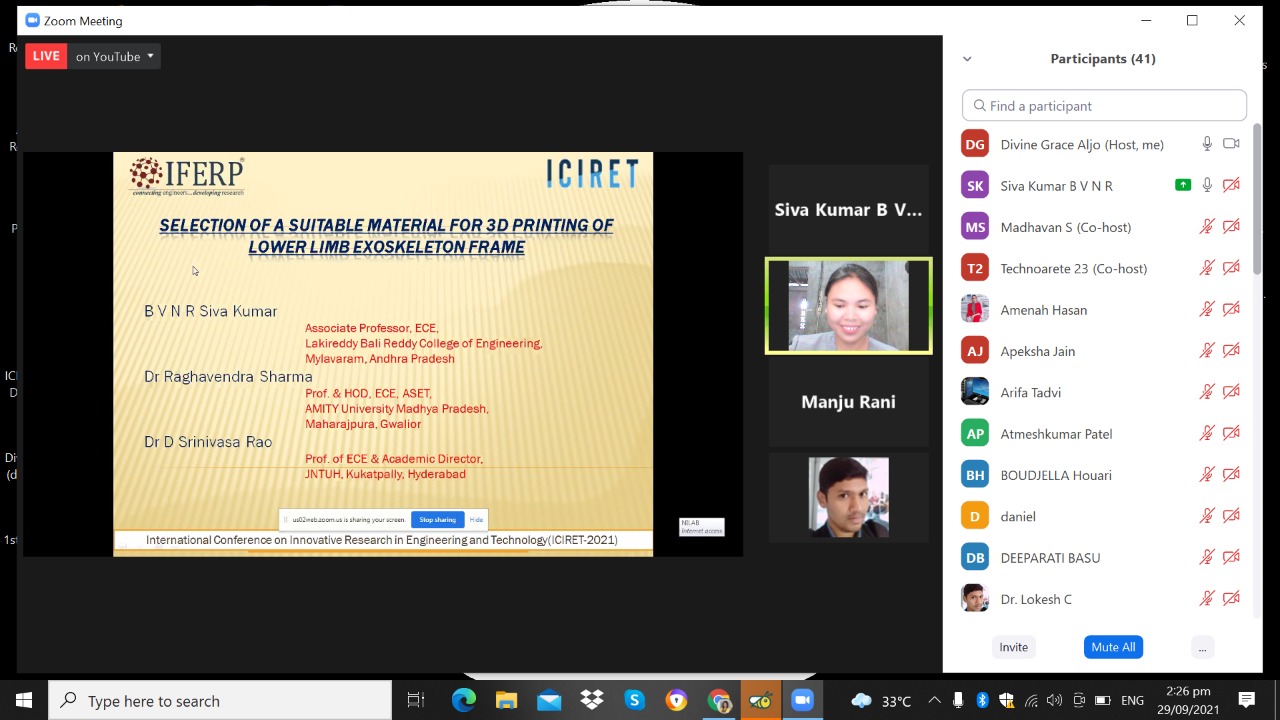
Task: Click the participants list scrollbar
Action: tap(1257, 200)
